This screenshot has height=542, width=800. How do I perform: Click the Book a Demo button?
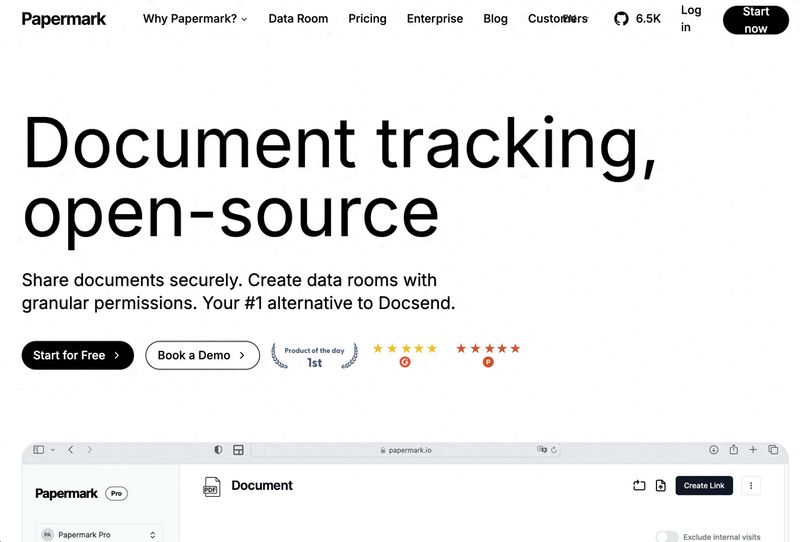[x=202, y=355]
